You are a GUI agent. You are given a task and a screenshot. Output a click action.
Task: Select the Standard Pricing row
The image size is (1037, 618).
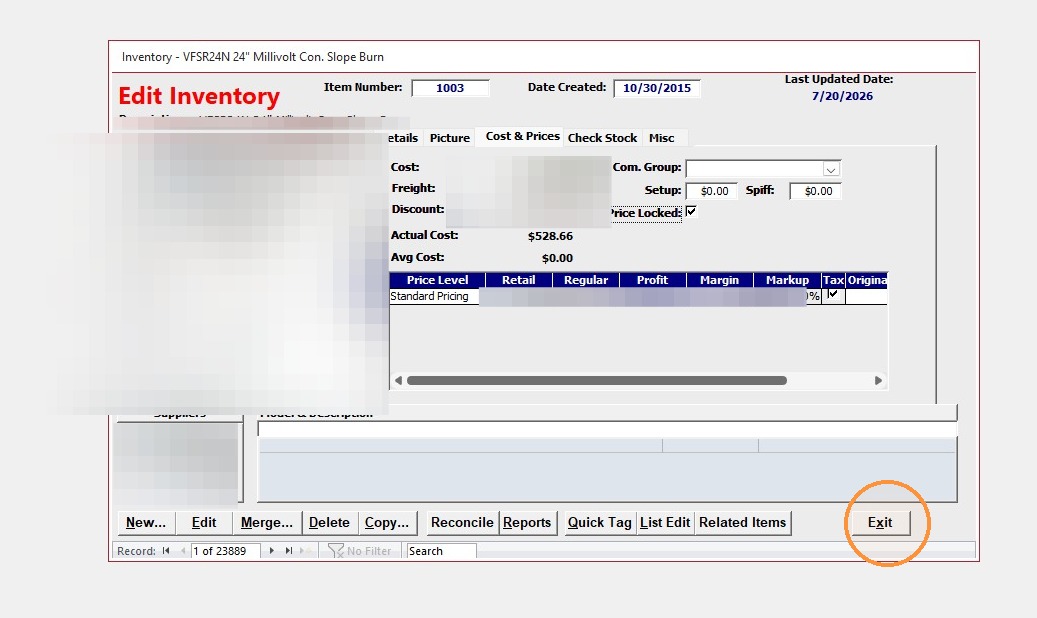(x=638, y=296)
